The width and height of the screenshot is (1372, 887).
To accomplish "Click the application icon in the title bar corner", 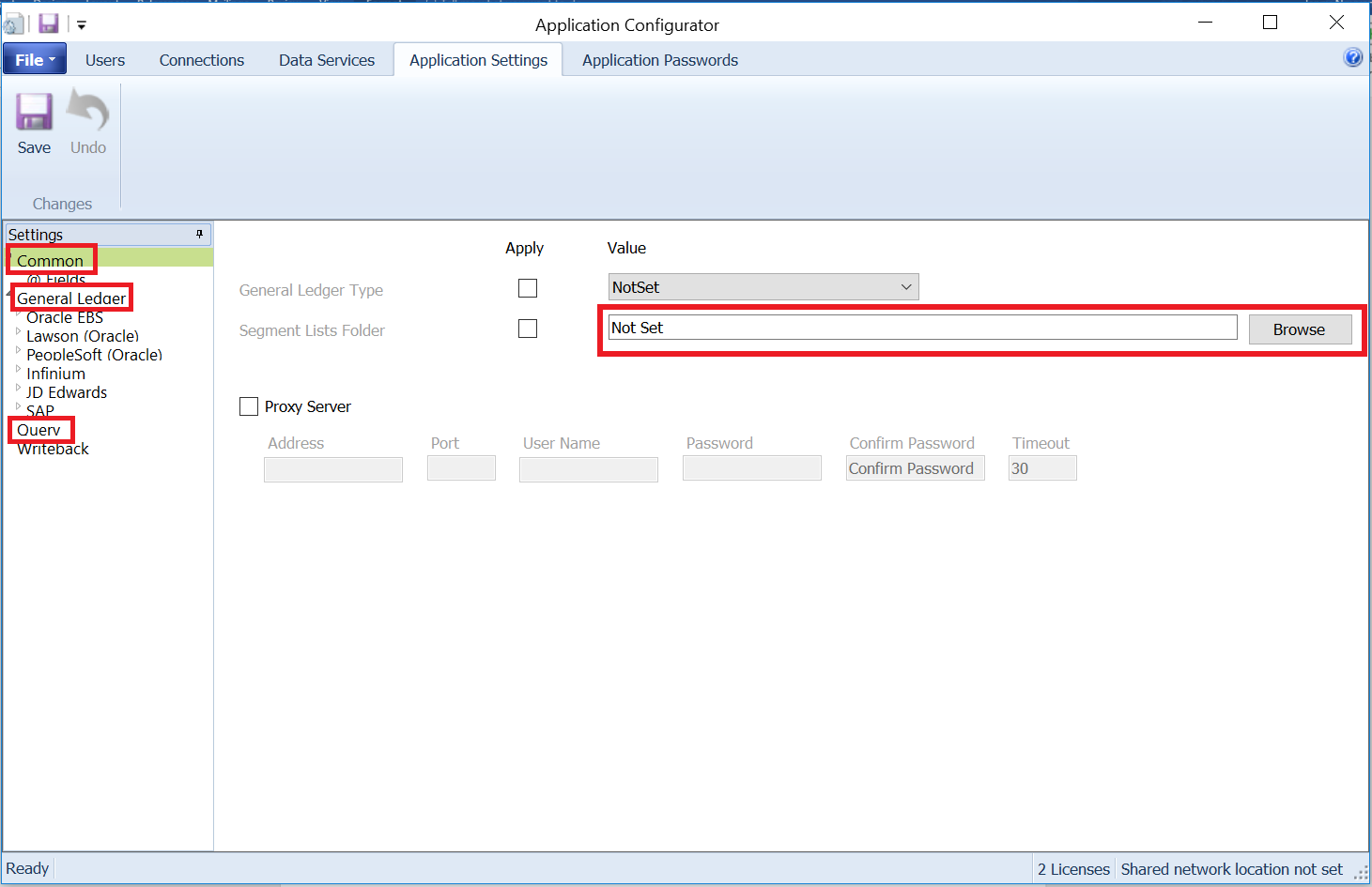I will [x=13, y=23].
